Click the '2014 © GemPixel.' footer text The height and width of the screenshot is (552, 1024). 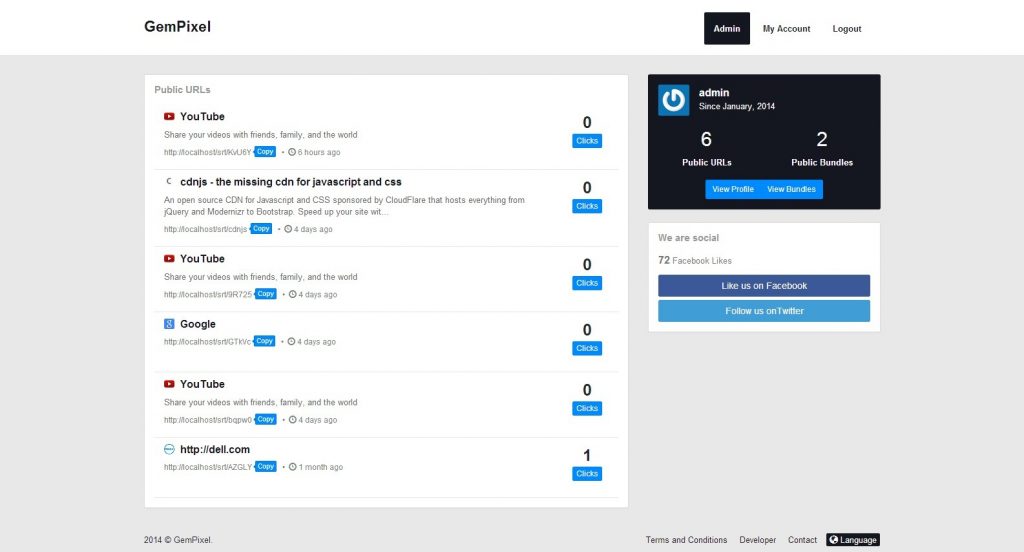(178, 540)
